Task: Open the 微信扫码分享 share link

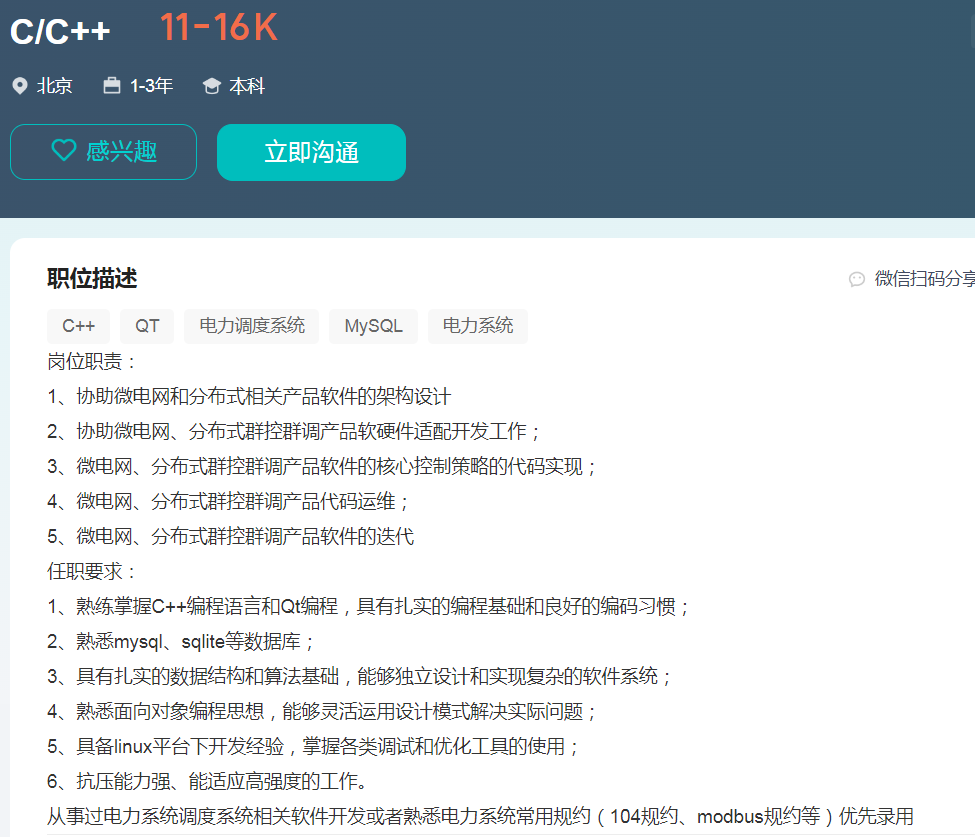Action: tap(923, 279)
